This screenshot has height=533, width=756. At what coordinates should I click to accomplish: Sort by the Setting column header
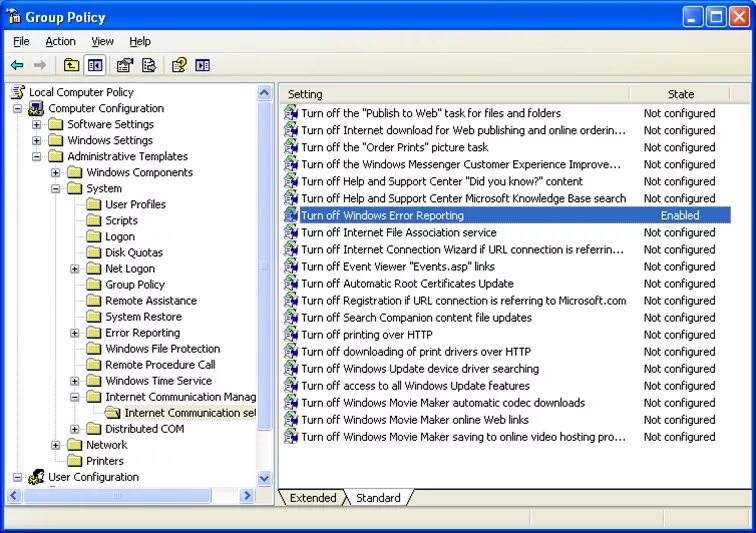coord(454,94)
